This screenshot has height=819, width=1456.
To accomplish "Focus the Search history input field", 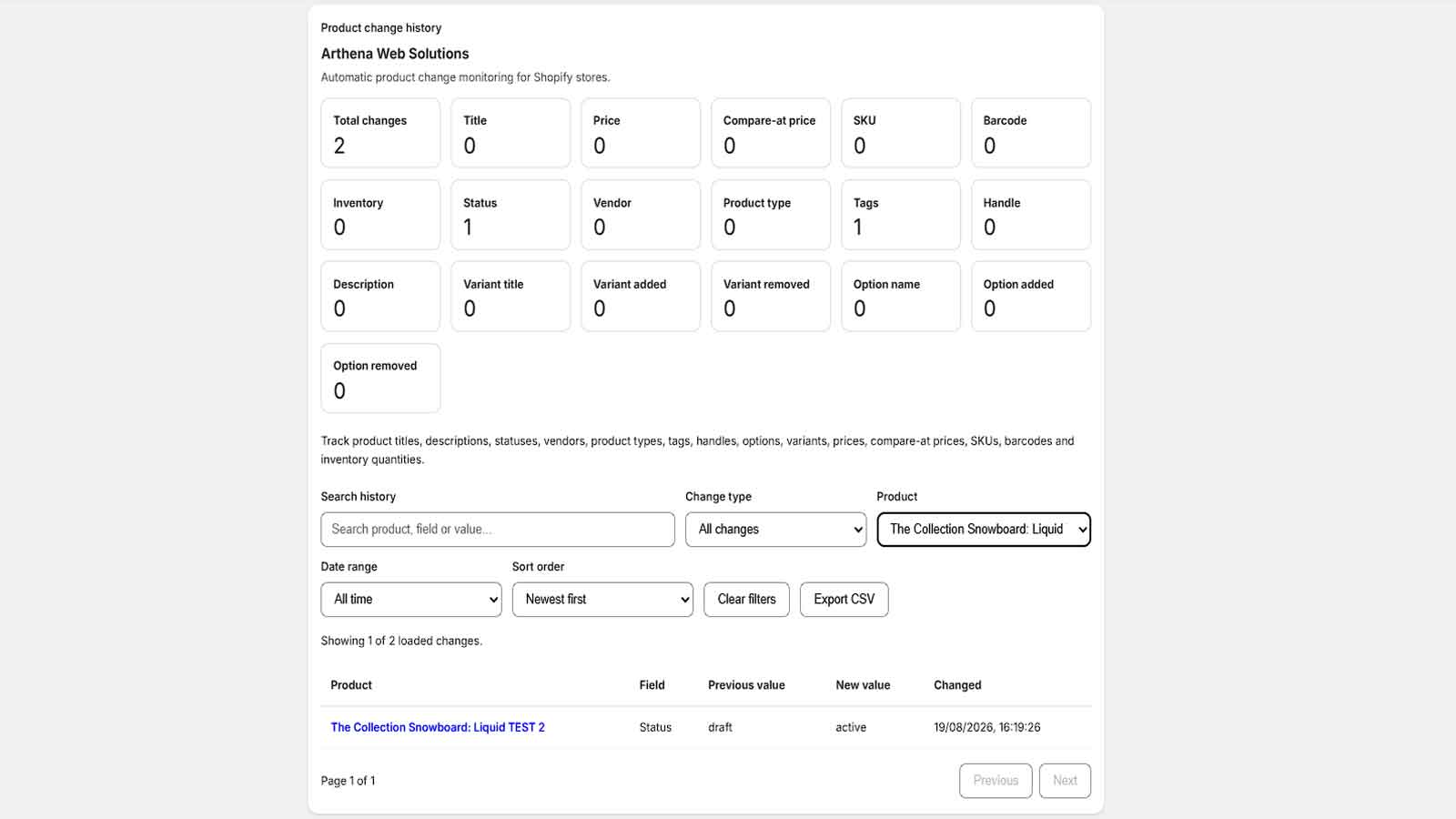I will [498, 530].
